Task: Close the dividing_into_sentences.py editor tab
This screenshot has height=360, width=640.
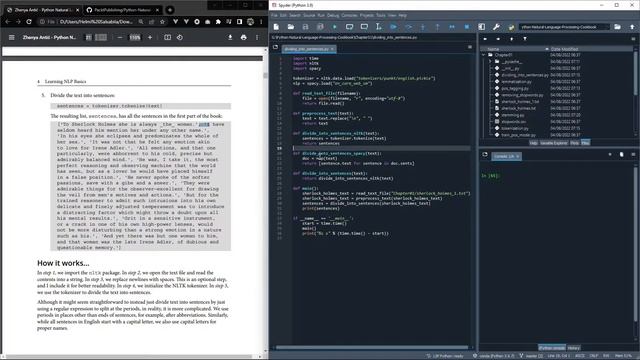Action: pos(332,49)
